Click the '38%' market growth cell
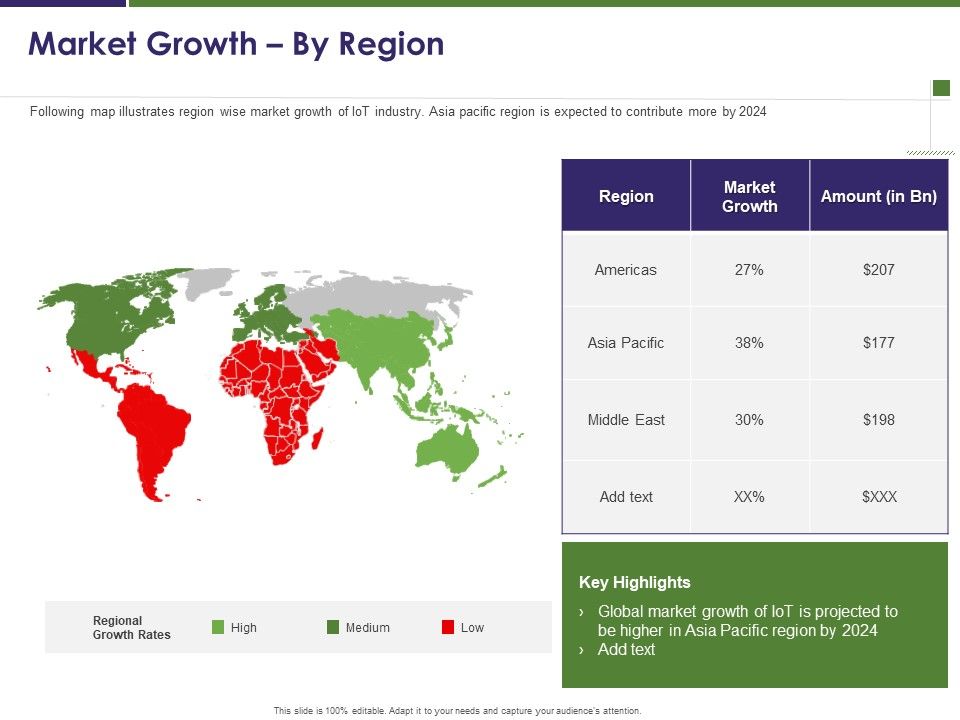This screenshot has width=960, height=720. [749, 343]
